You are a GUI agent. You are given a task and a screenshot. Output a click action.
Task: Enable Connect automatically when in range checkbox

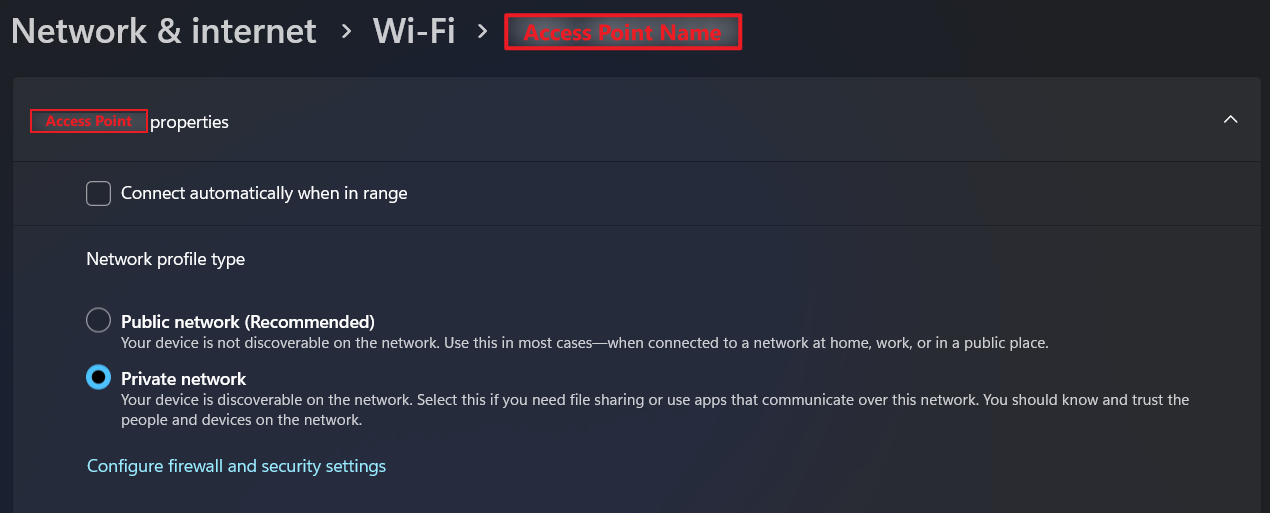(x=98, y=193)
